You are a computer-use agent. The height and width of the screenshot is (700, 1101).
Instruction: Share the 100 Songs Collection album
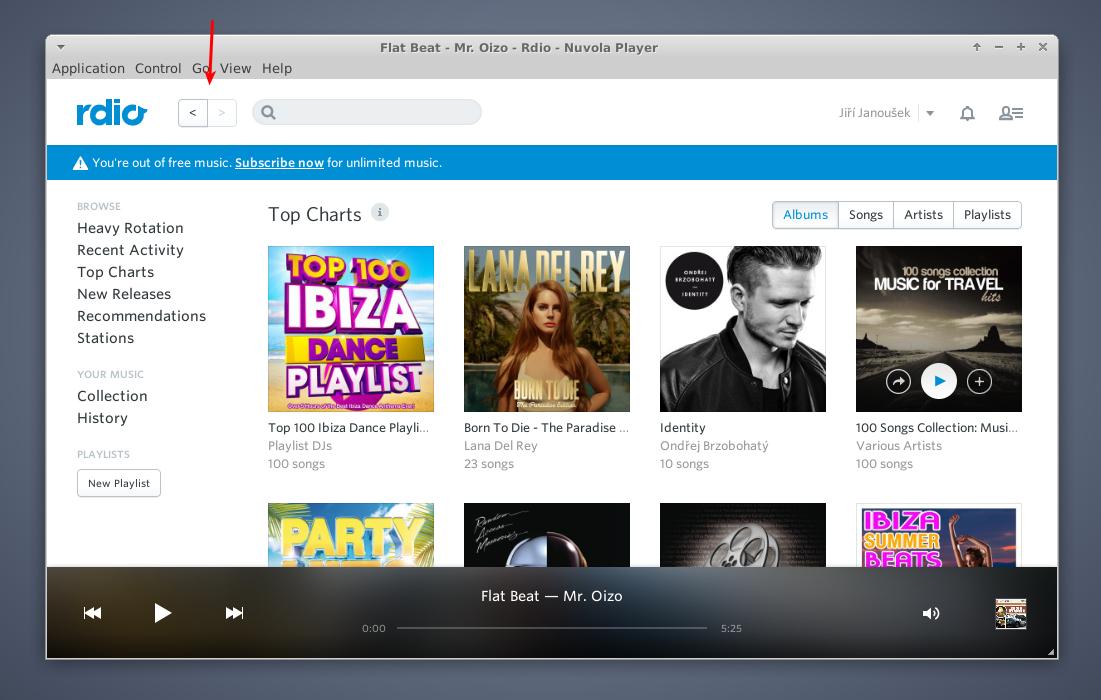899,381
